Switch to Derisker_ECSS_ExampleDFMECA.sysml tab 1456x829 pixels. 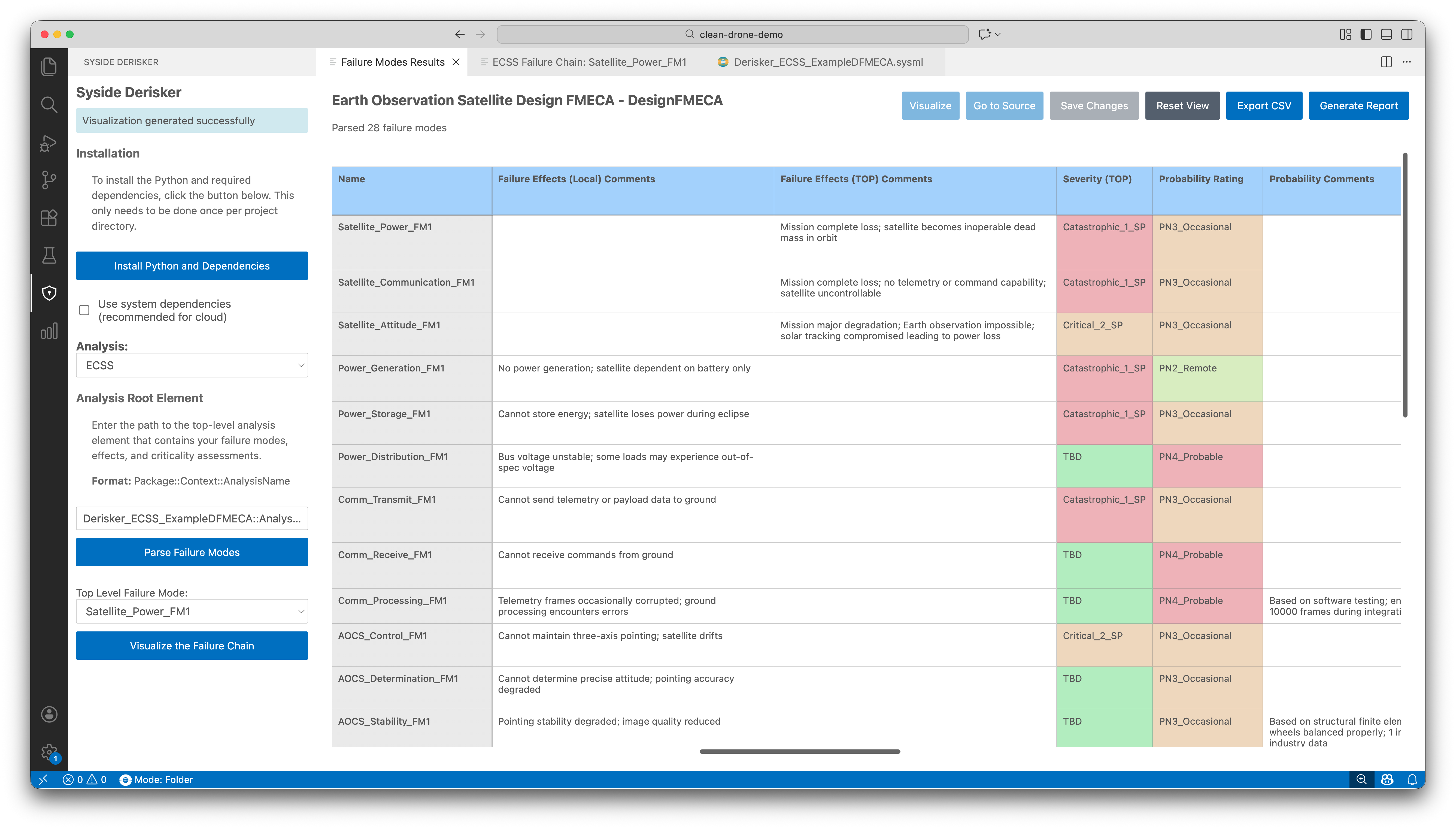pos(828,62)
